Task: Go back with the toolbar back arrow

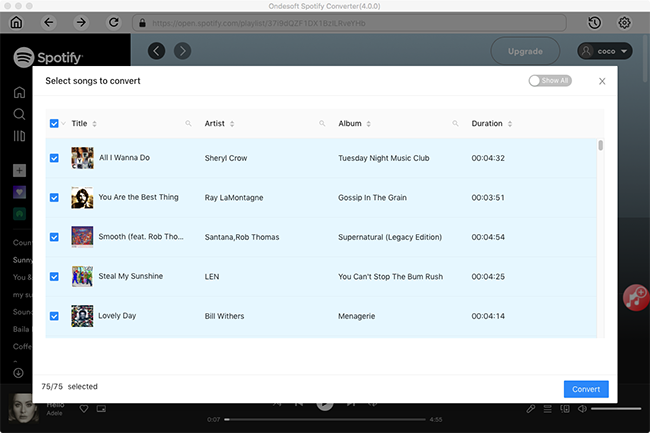Action: click(49, 22)
